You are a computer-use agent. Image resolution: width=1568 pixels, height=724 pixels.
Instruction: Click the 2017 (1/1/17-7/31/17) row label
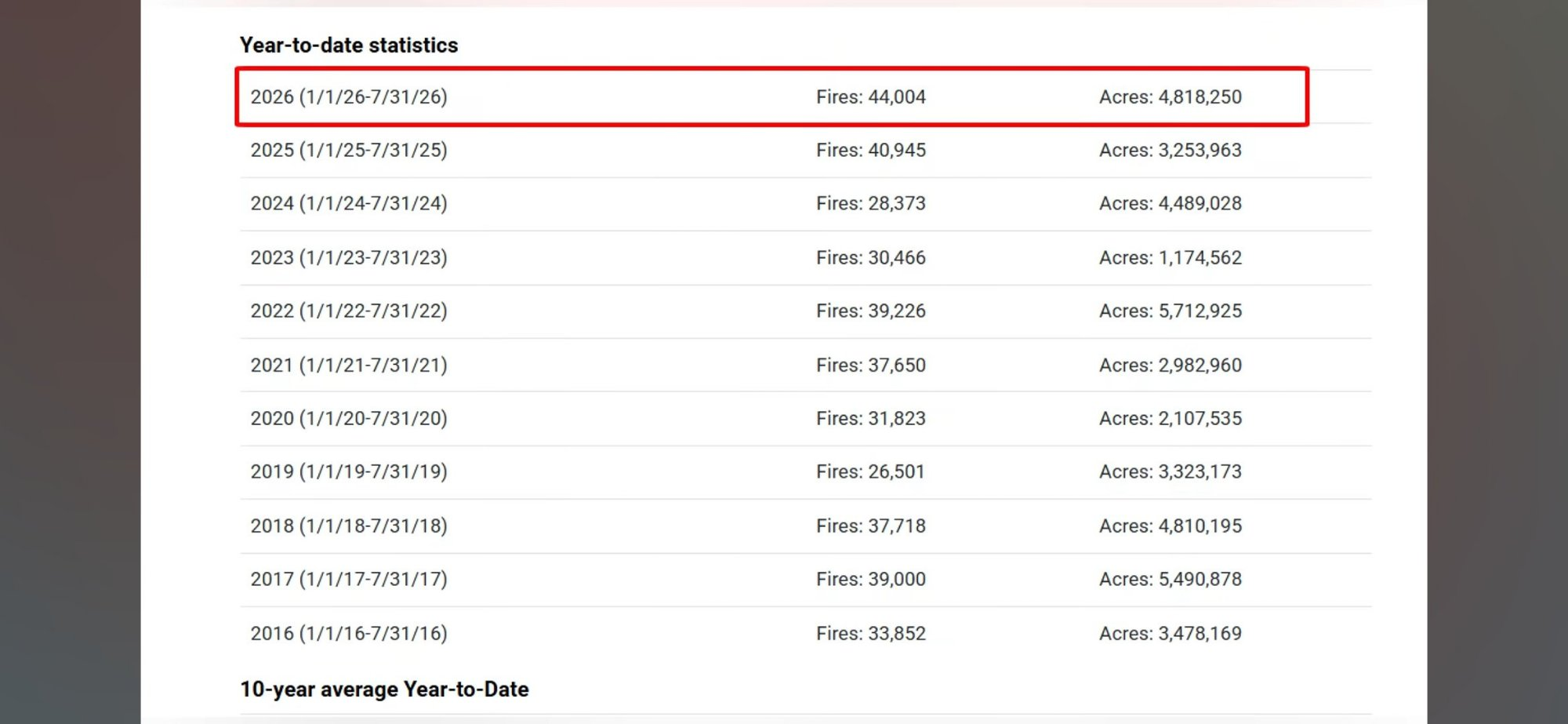349,579
